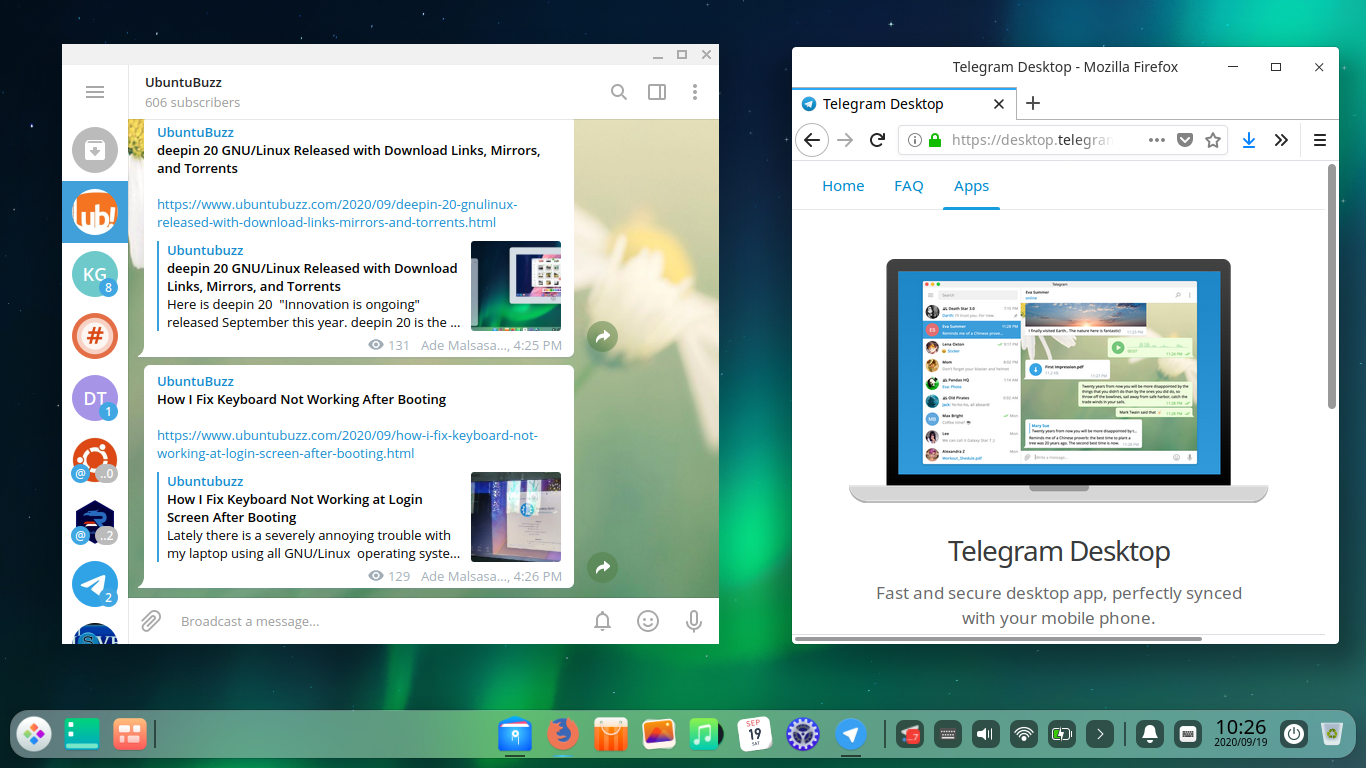Go forward in Firefox
Screen dimensions: 1366x768
(x=845, y=140)
